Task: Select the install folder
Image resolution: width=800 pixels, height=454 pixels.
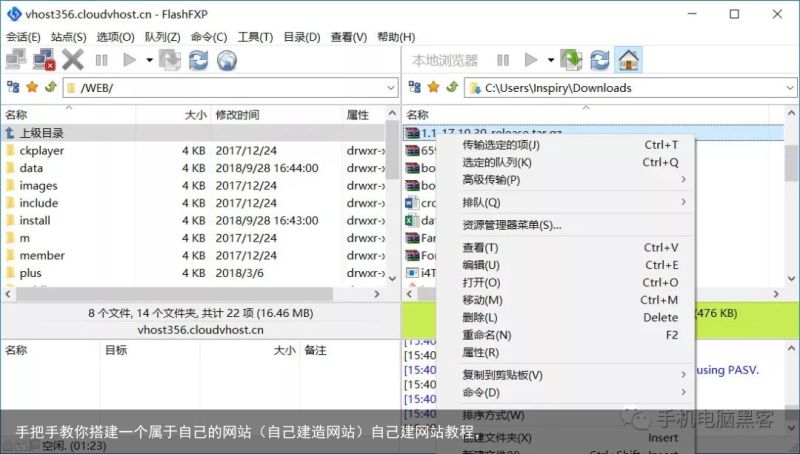Action: 194,220
